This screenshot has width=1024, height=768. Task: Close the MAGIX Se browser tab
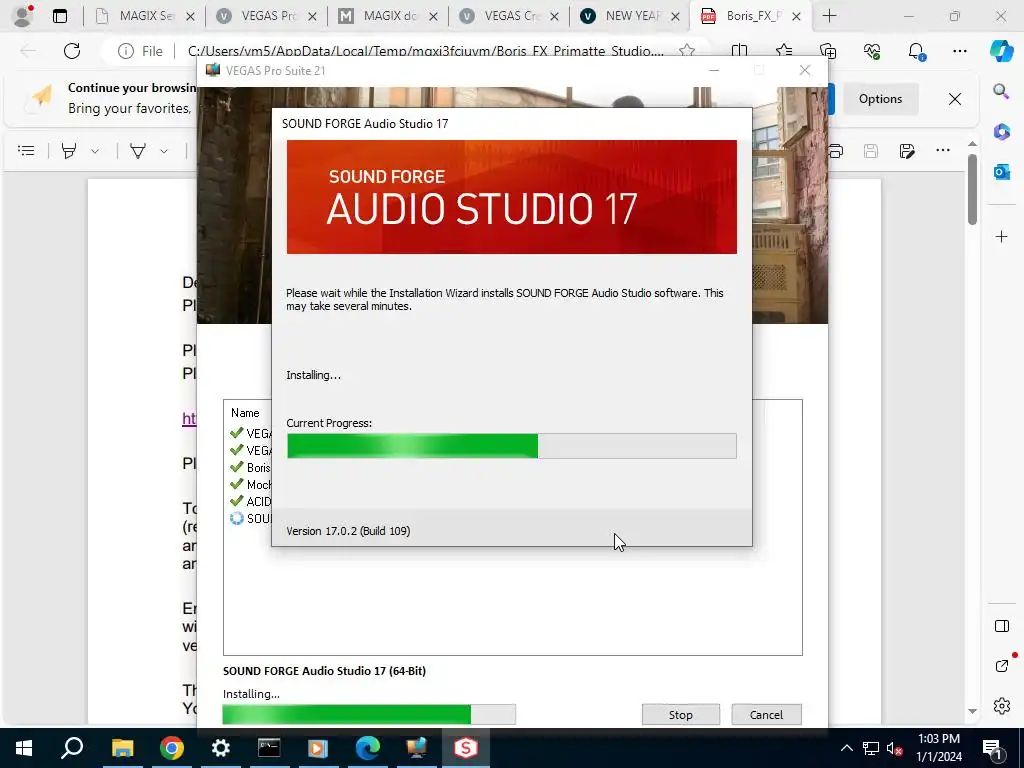(x=190, y=16)
